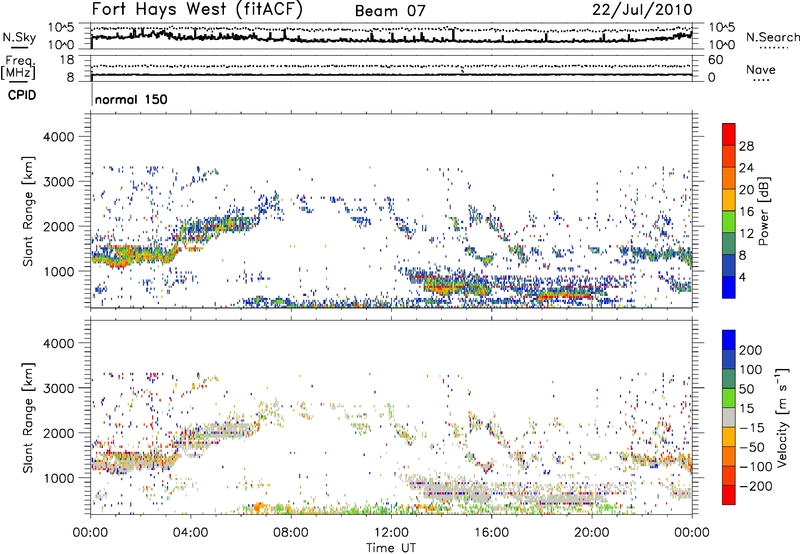Screen dimensions: 800x554
Task: Click the 16 tick on power colorbar
Action: click(746, 212)
